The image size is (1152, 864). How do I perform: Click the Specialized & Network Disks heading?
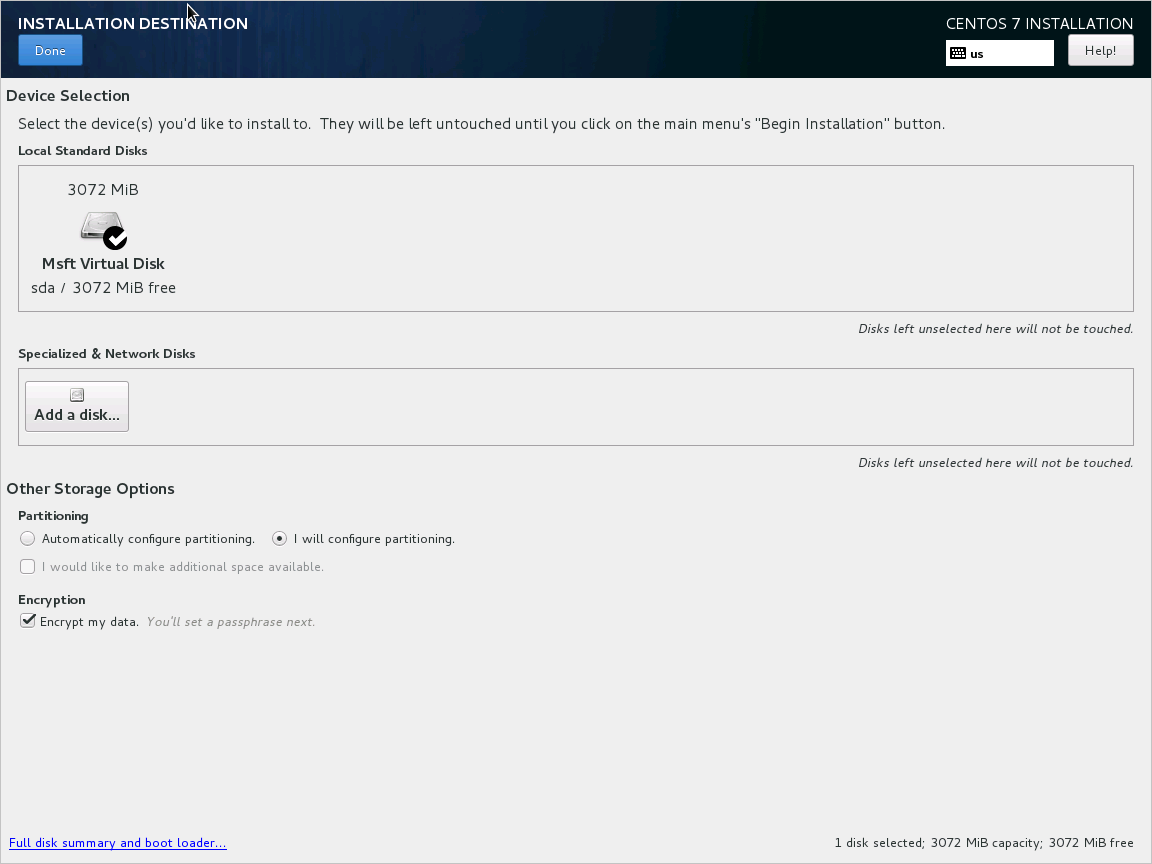[107, 353]
